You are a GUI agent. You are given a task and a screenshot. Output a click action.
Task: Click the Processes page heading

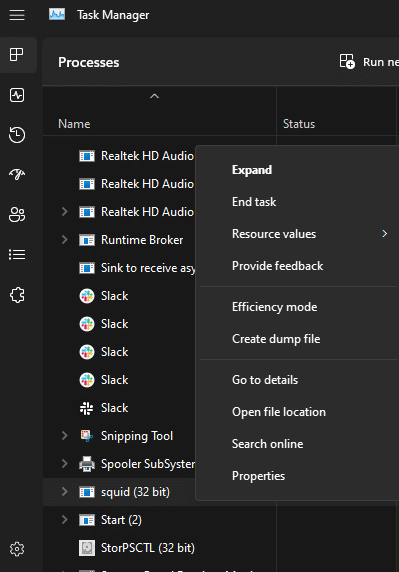(x=89, y=62)
